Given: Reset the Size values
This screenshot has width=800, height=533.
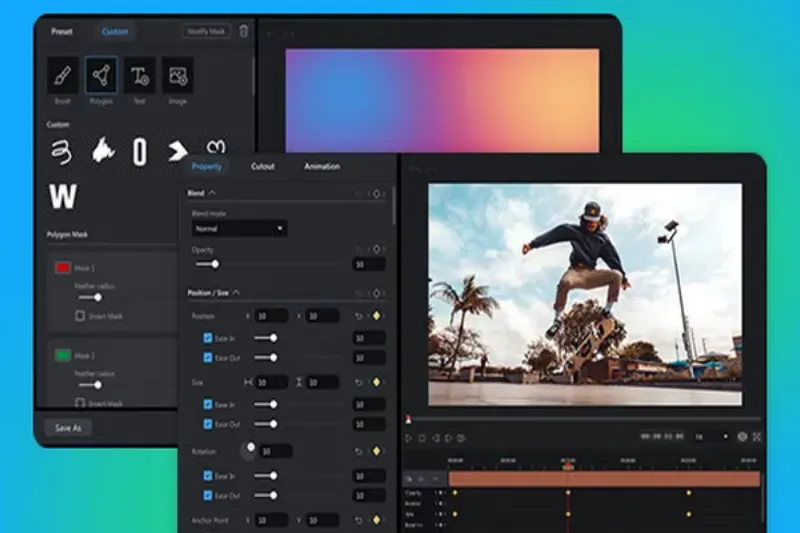Looking at the screenshot, I should click(359, 383).
